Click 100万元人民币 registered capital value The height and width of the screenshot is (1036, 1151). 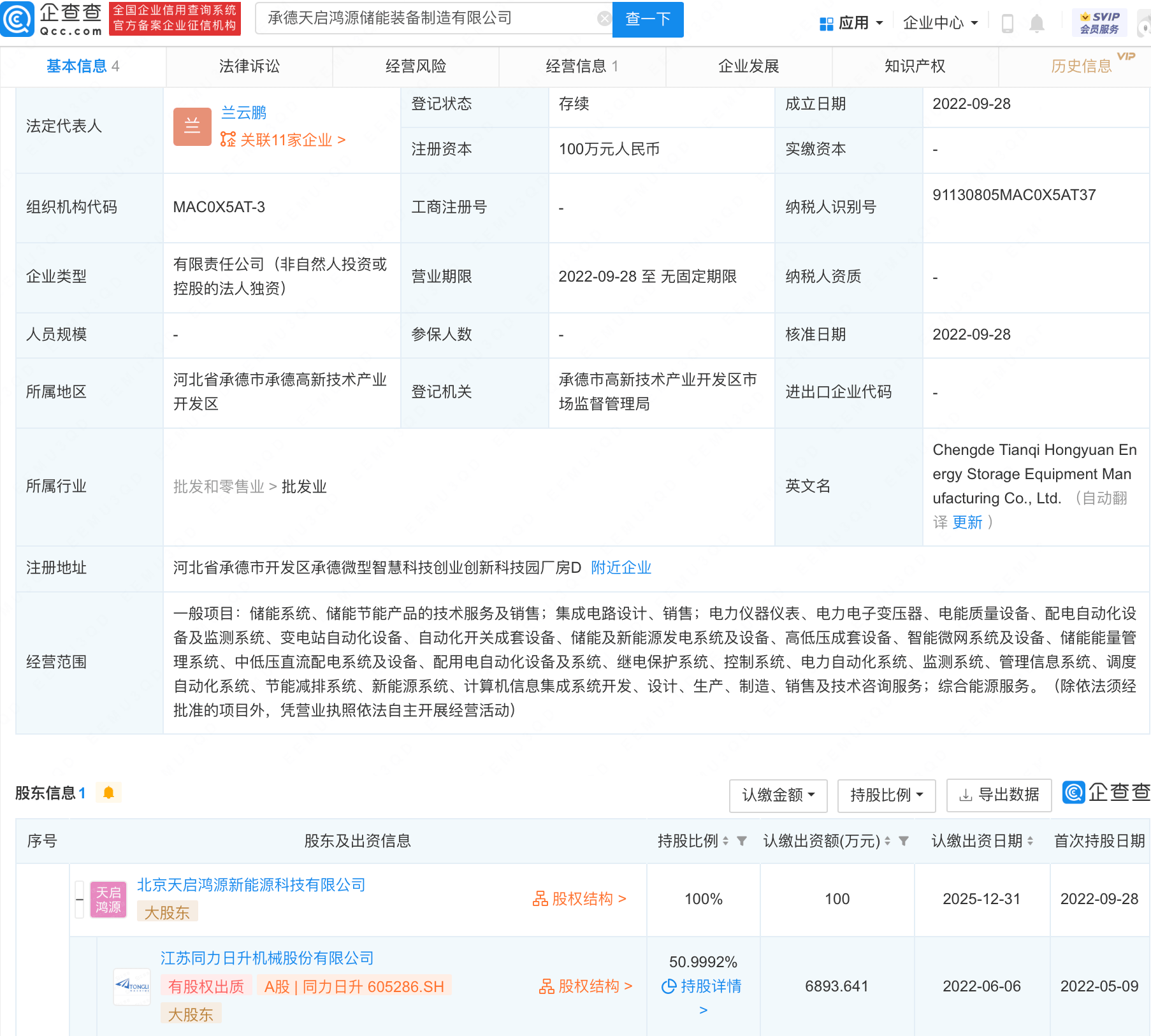coord(609,149)
